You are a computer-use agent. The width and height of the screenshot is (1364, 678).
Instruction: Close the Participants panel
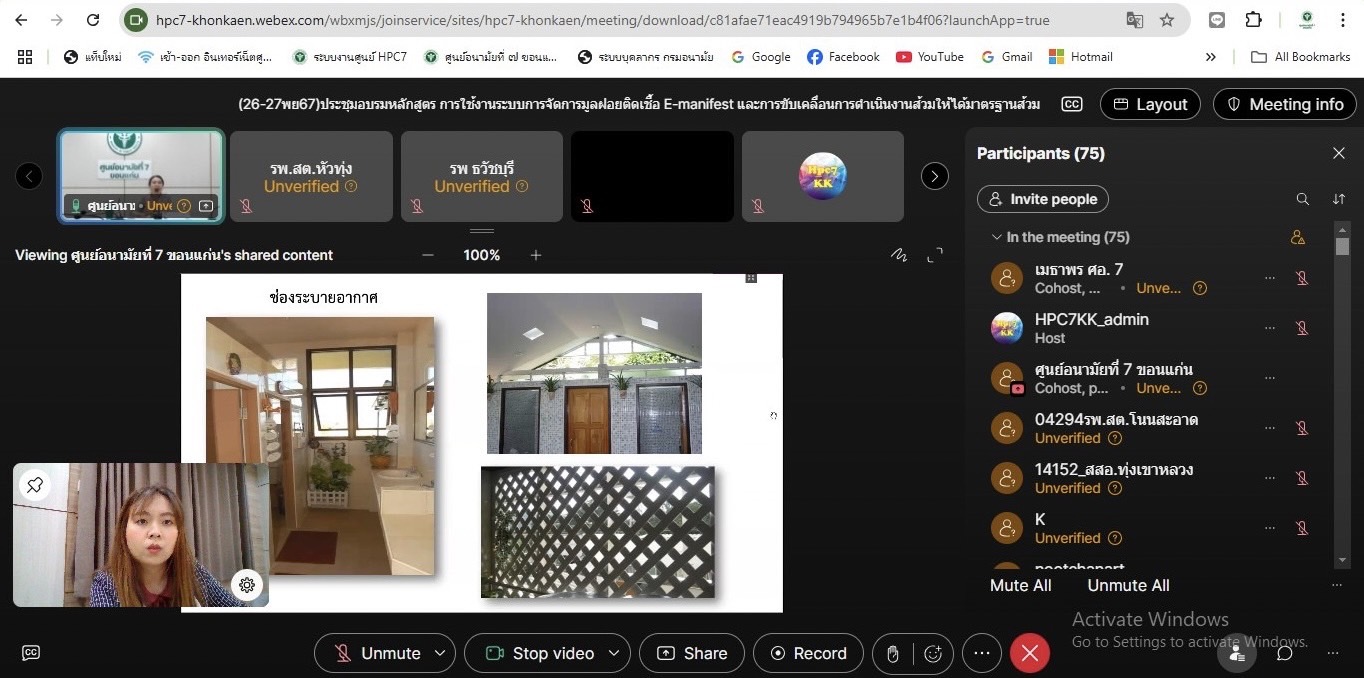pos(1339,153)
